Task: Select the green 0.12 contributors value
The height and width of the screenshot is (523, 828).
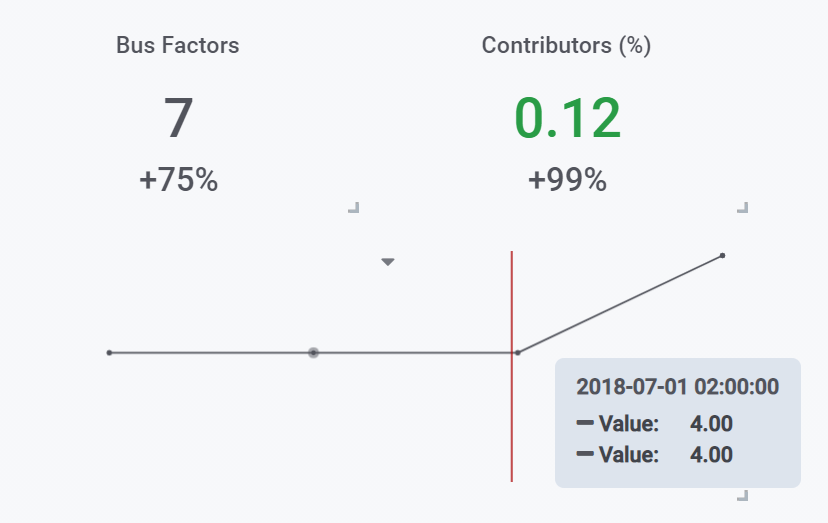Action: click(567, 118)
